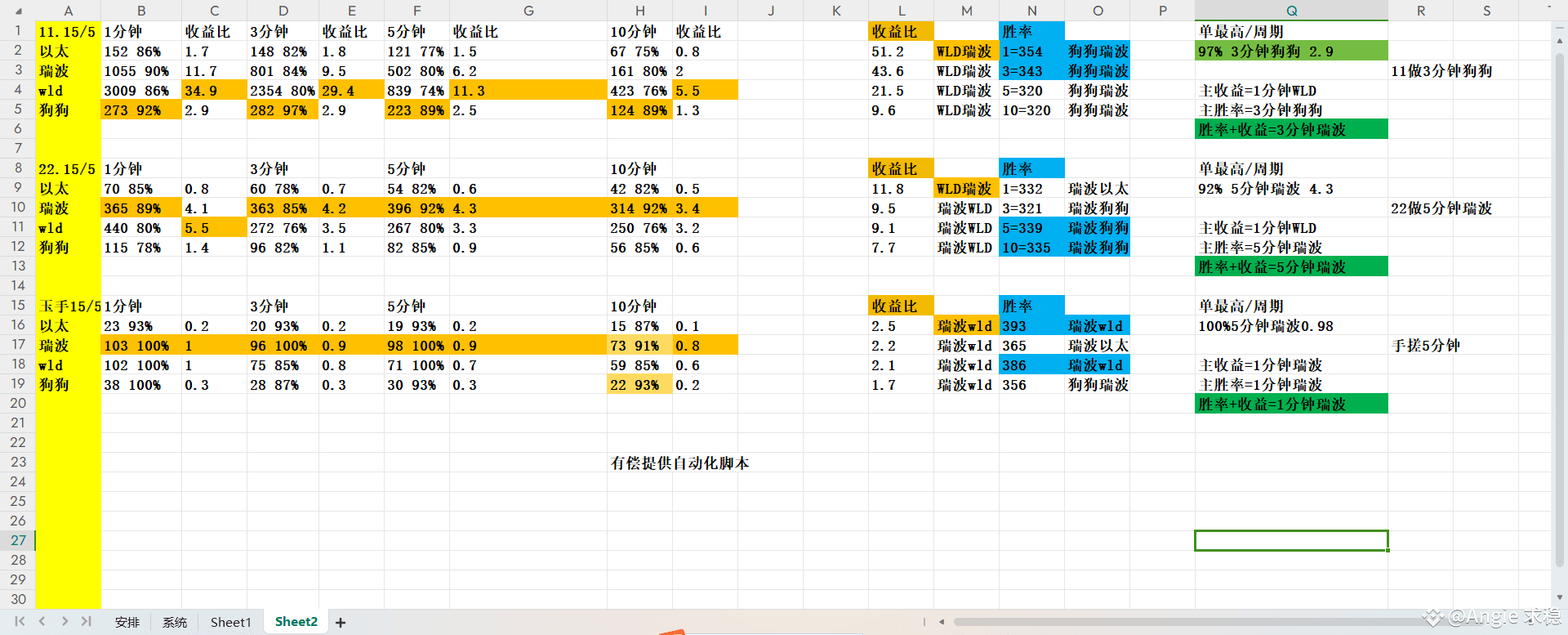This screenshot has width=1568, height=635.
Task: Go to the previous sheet tab arrow
Action: coord(42,622)
